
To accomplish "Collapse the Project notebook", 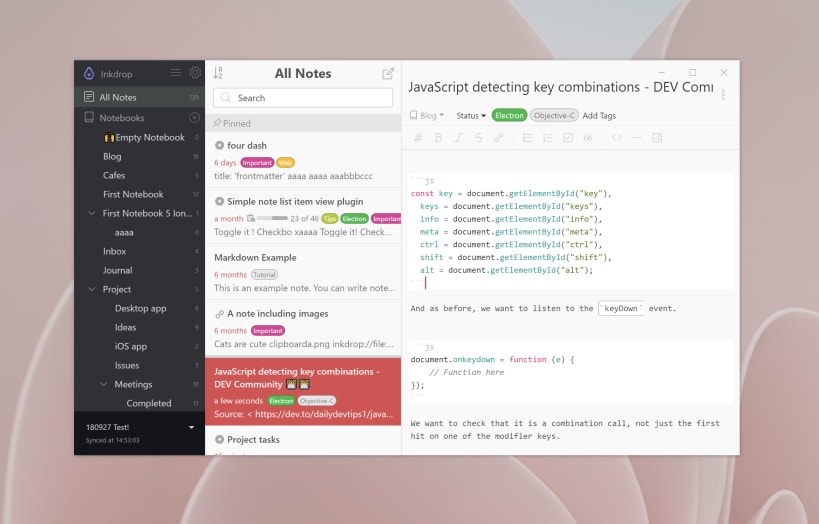I will [91, 289].
